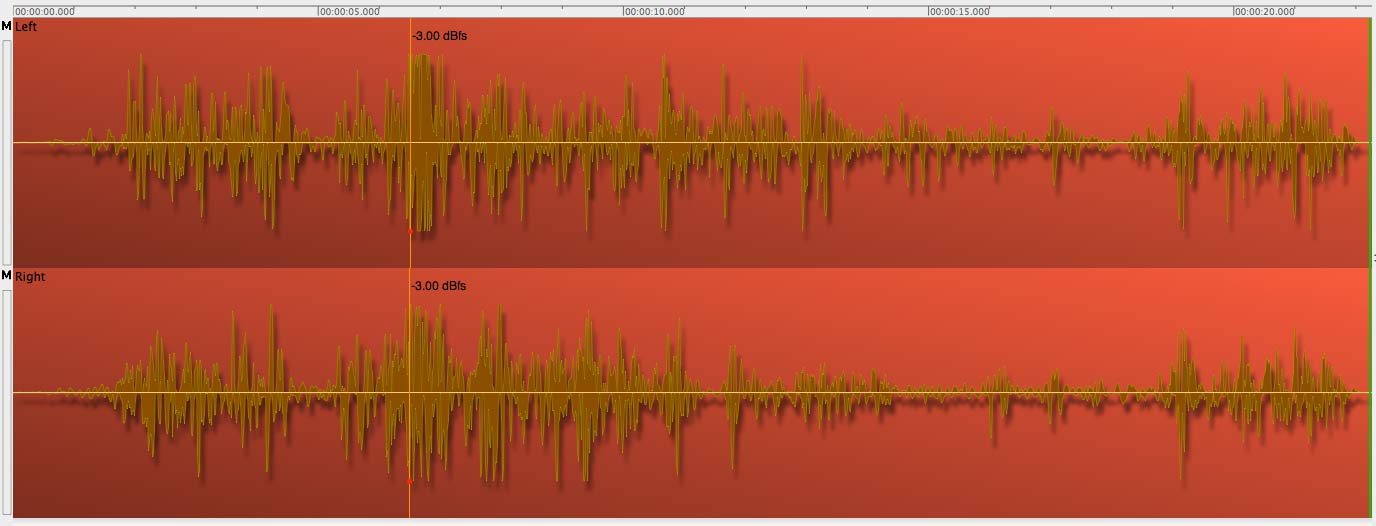Mute the Left channel with M

click(x=6, y=27)
